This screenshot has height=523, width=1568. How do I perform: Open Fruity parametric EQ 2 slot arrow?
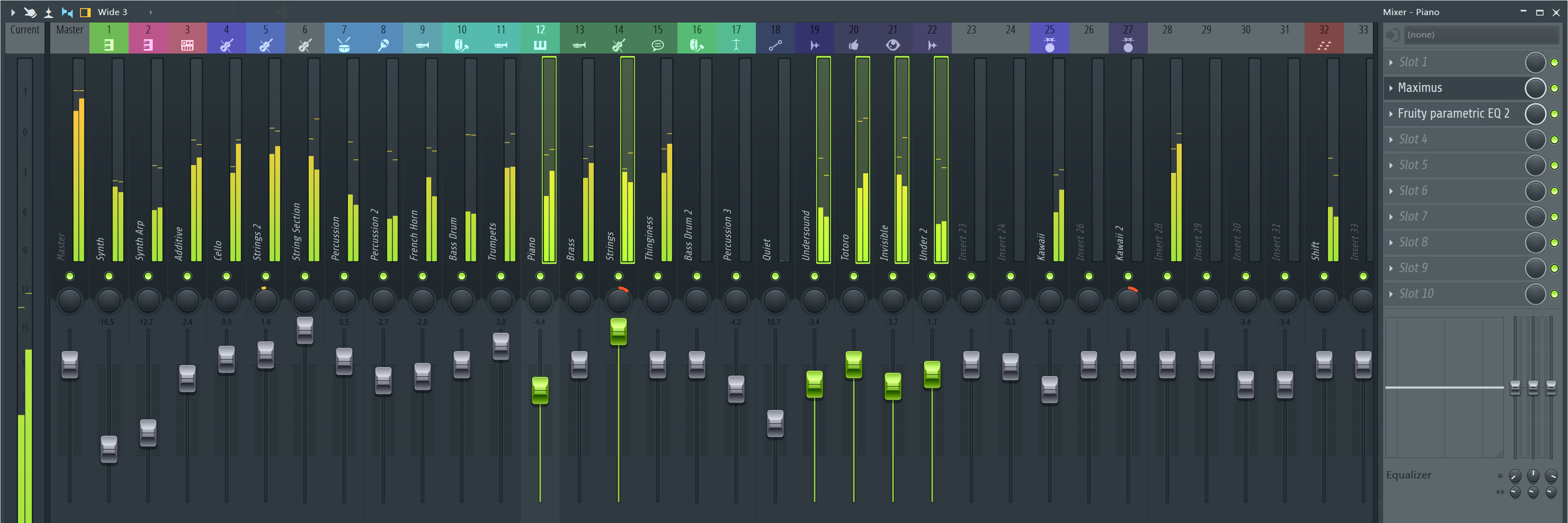1391,114
